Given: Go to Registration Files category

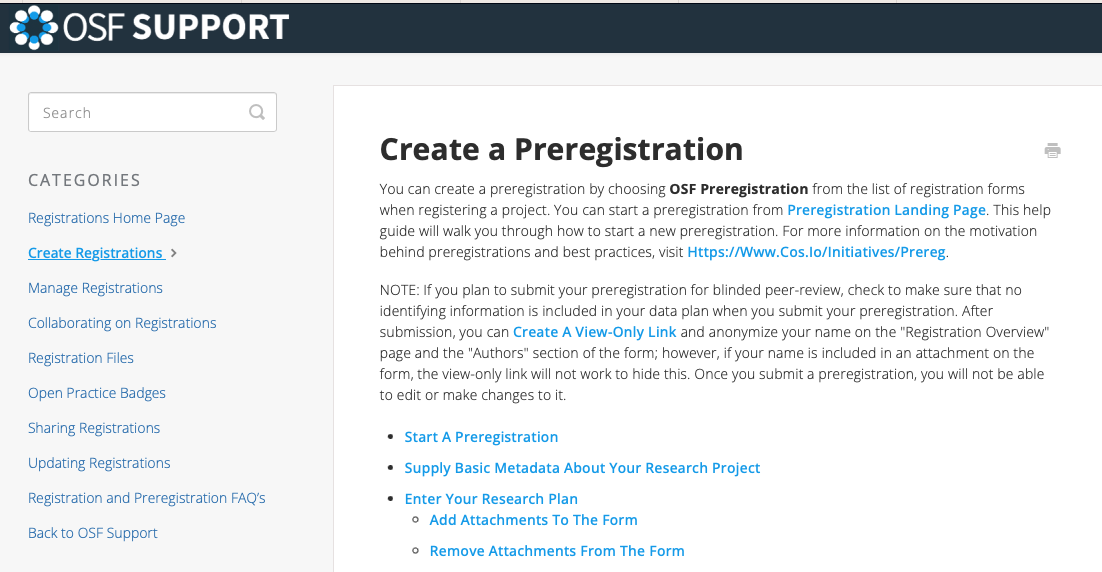Looking at the screenshot, I should coord(81,358).
